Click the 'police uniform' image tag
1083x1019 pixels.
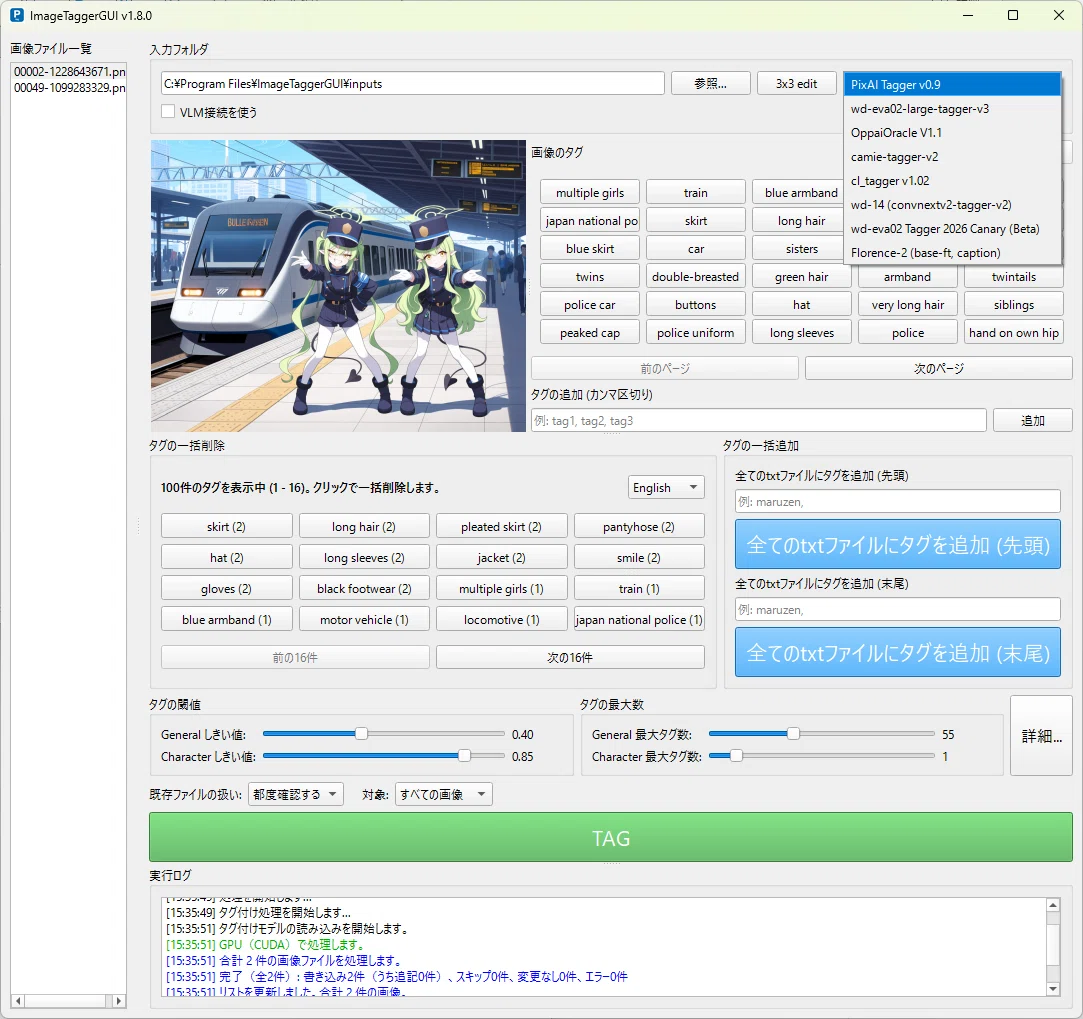click(696, 332)
